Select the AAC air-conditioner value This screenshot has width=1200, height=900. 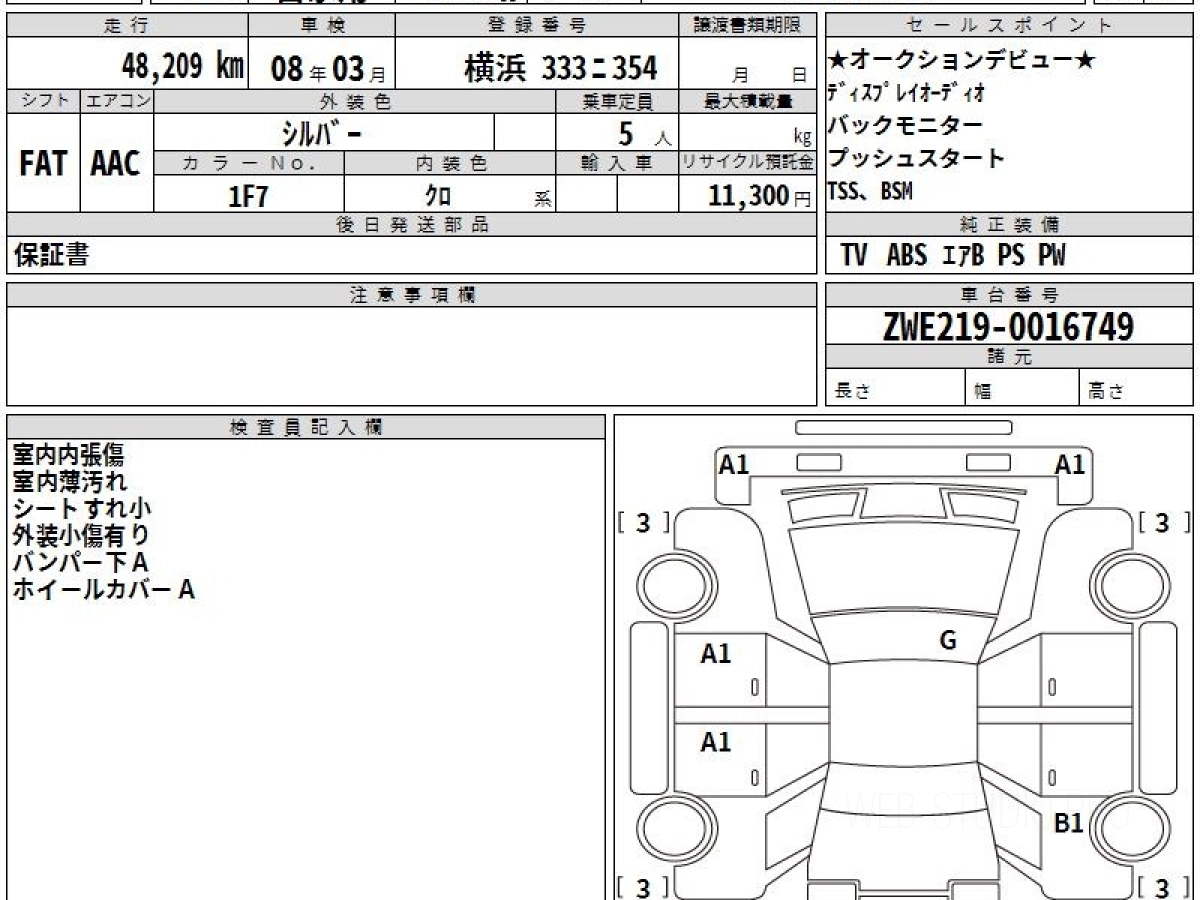(x=116, y=164)
